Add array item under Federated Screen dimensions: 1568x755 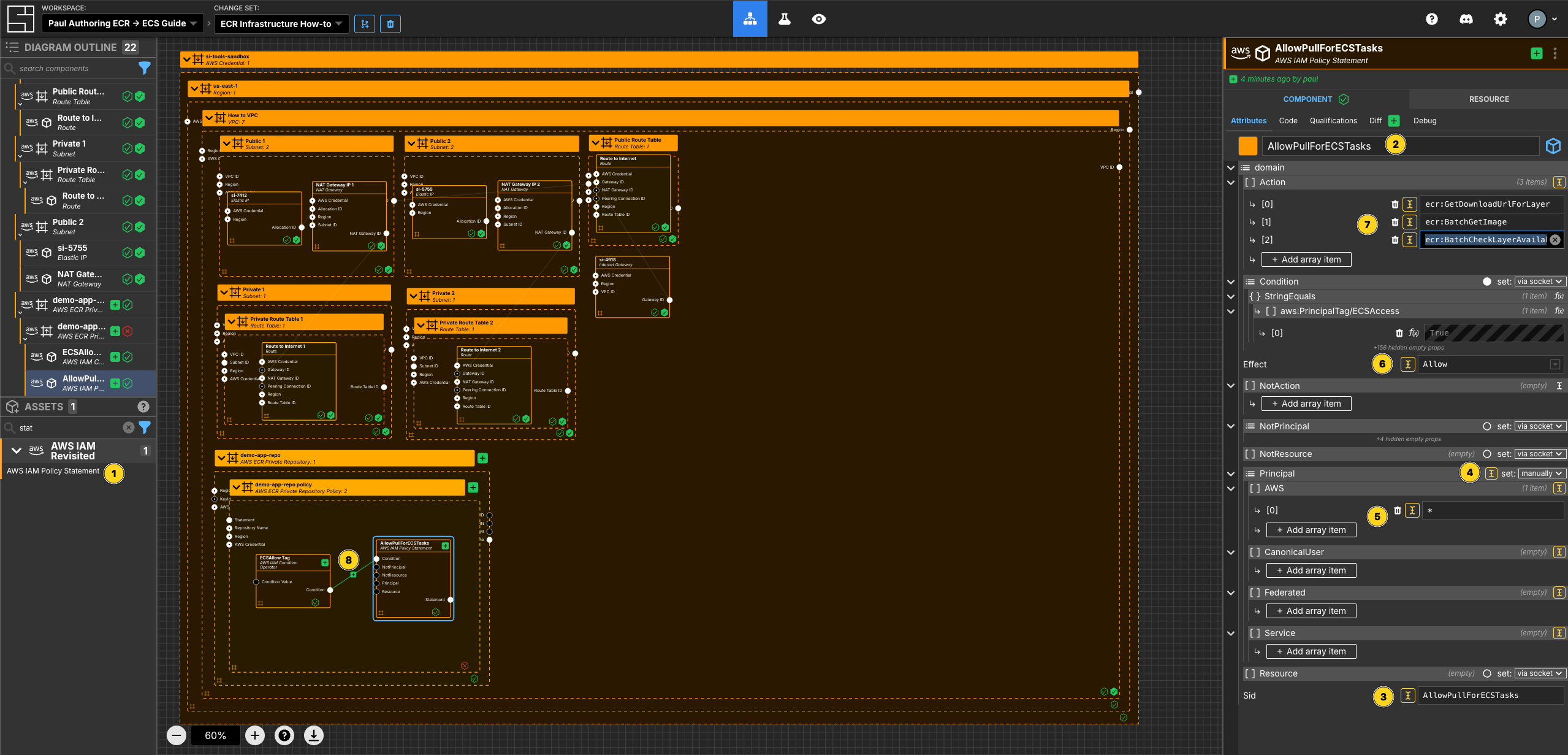coord(1311,611)
